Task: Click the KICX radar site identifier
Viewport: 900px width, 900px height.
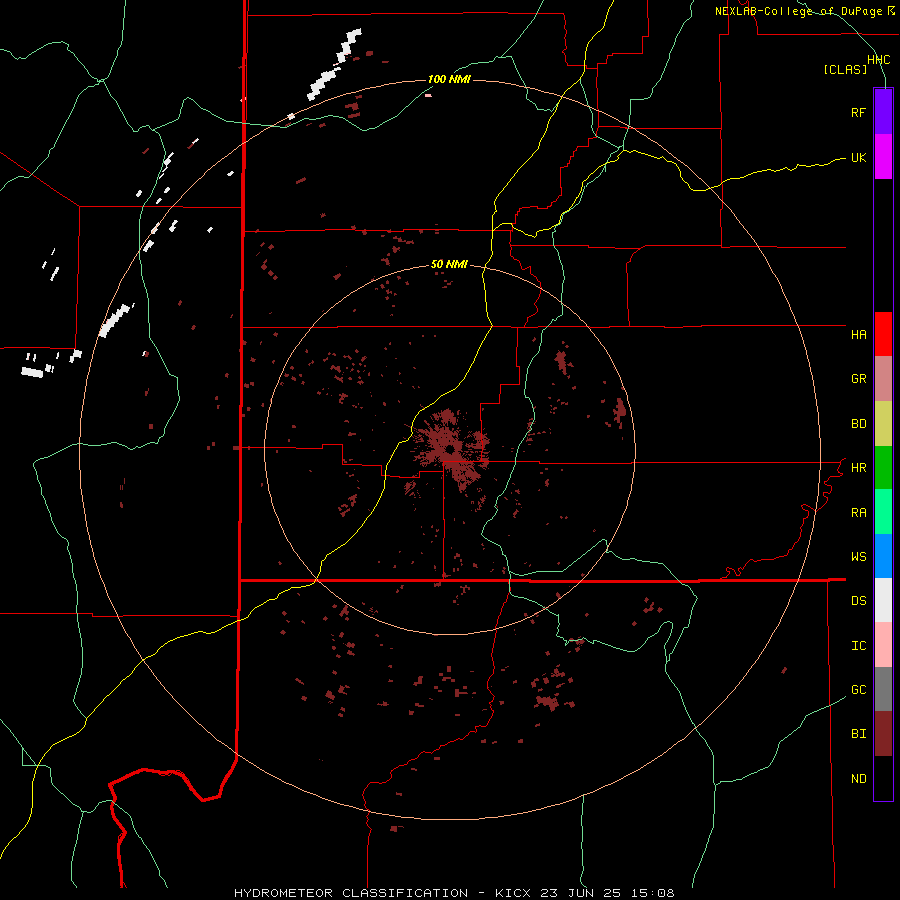Action: tap(513, 893)
